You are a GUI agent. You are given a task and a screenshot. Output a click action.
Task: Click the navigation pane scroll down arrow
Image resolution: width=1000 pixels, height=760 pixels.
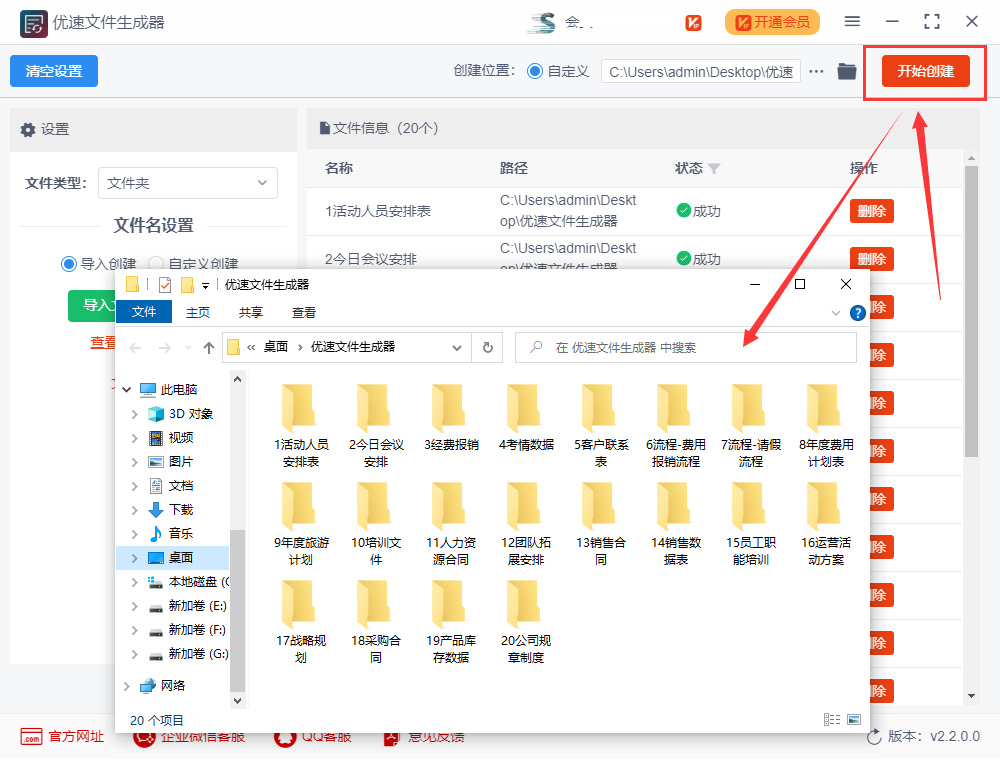237,701
